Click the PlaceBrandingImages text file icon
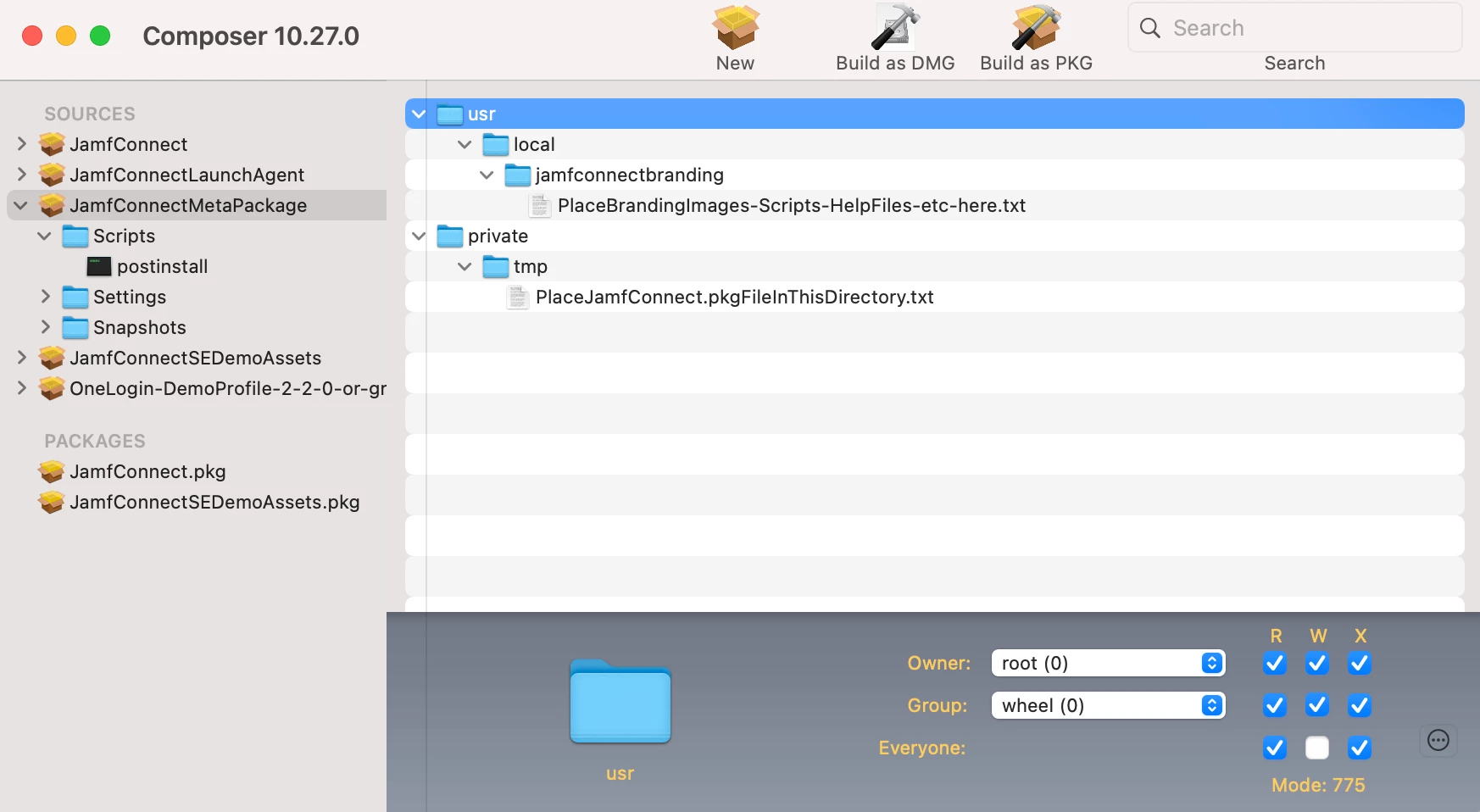Image resolution: width=1480 pixels, height=812 pixels. [x=540, y=205]
